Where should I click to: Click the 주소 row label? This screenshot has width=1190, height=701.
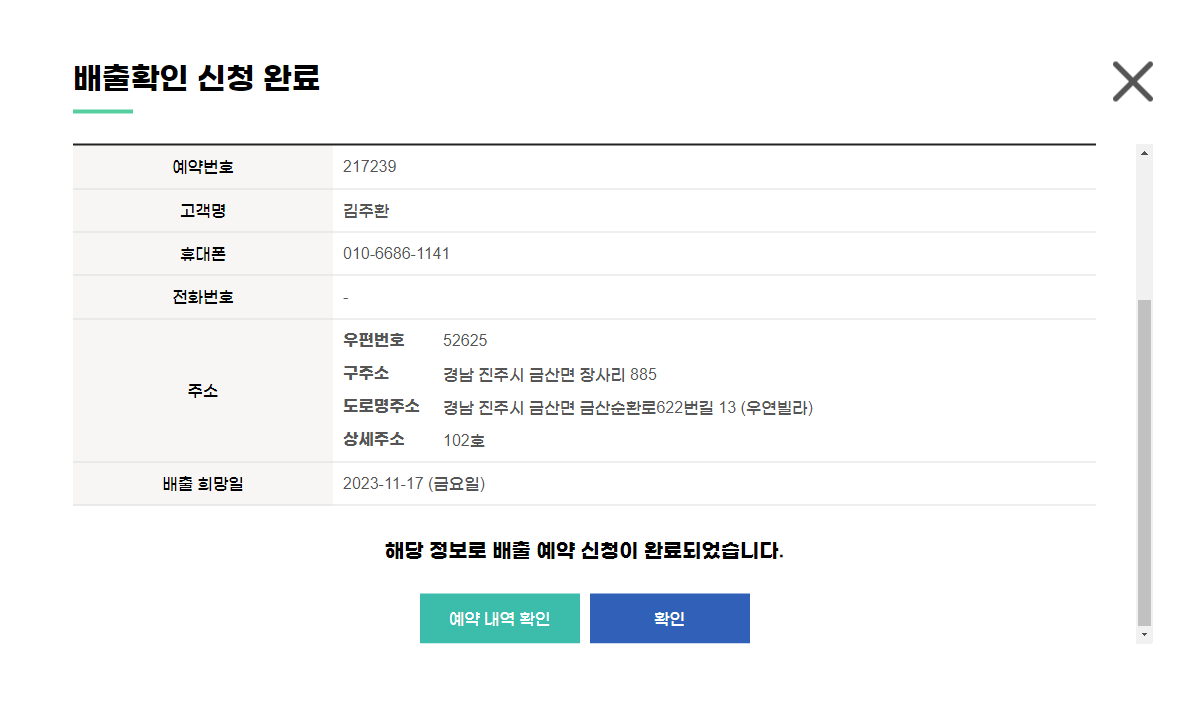click(x=203, y=391)
